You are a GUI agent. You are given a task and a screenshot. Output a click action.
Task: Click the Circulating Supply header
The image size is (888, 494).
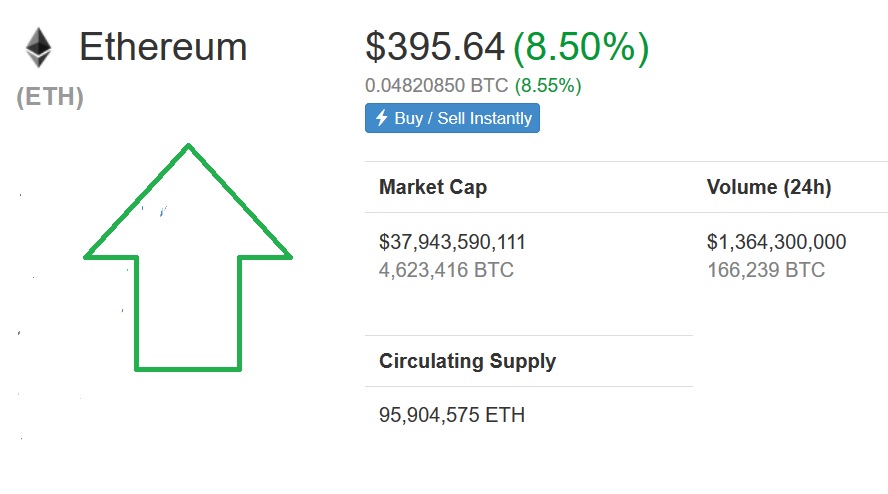(x=467, y=361)
